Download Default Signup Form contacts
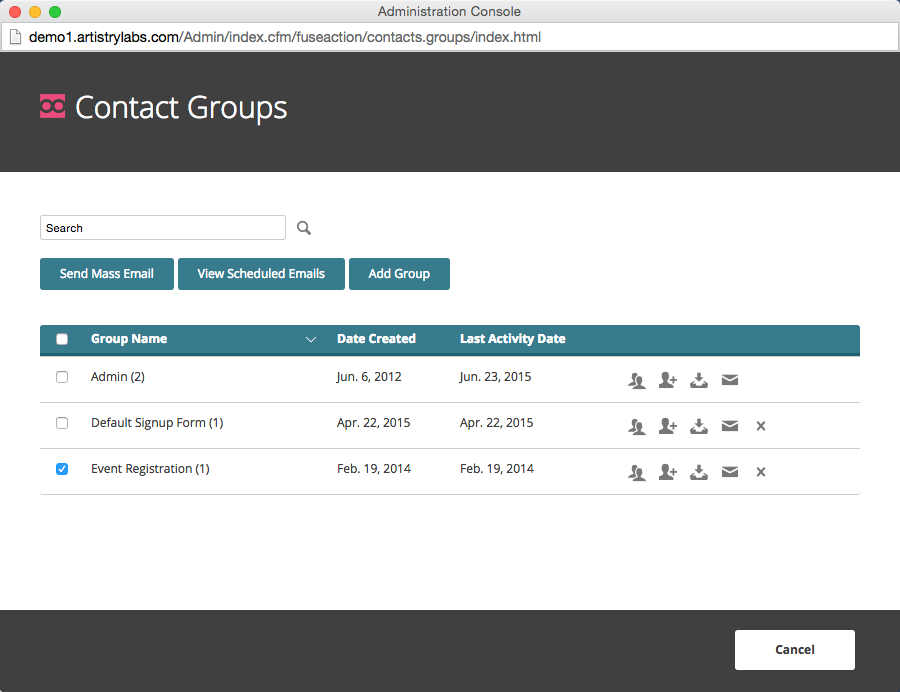900x692 pixels. tap(699, 426)
